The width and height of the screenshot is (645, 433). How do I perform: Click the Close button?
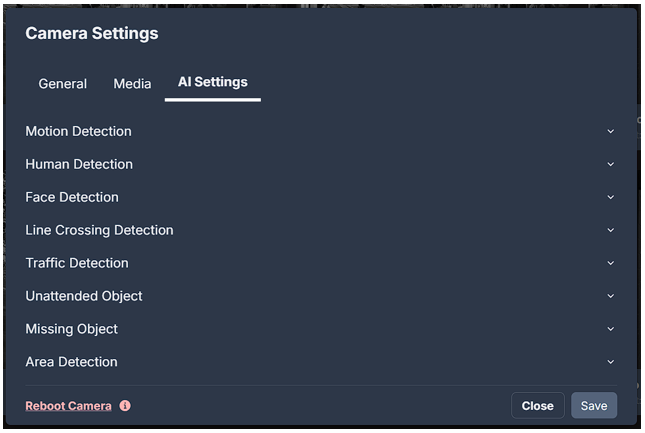(x=538, y=405)
